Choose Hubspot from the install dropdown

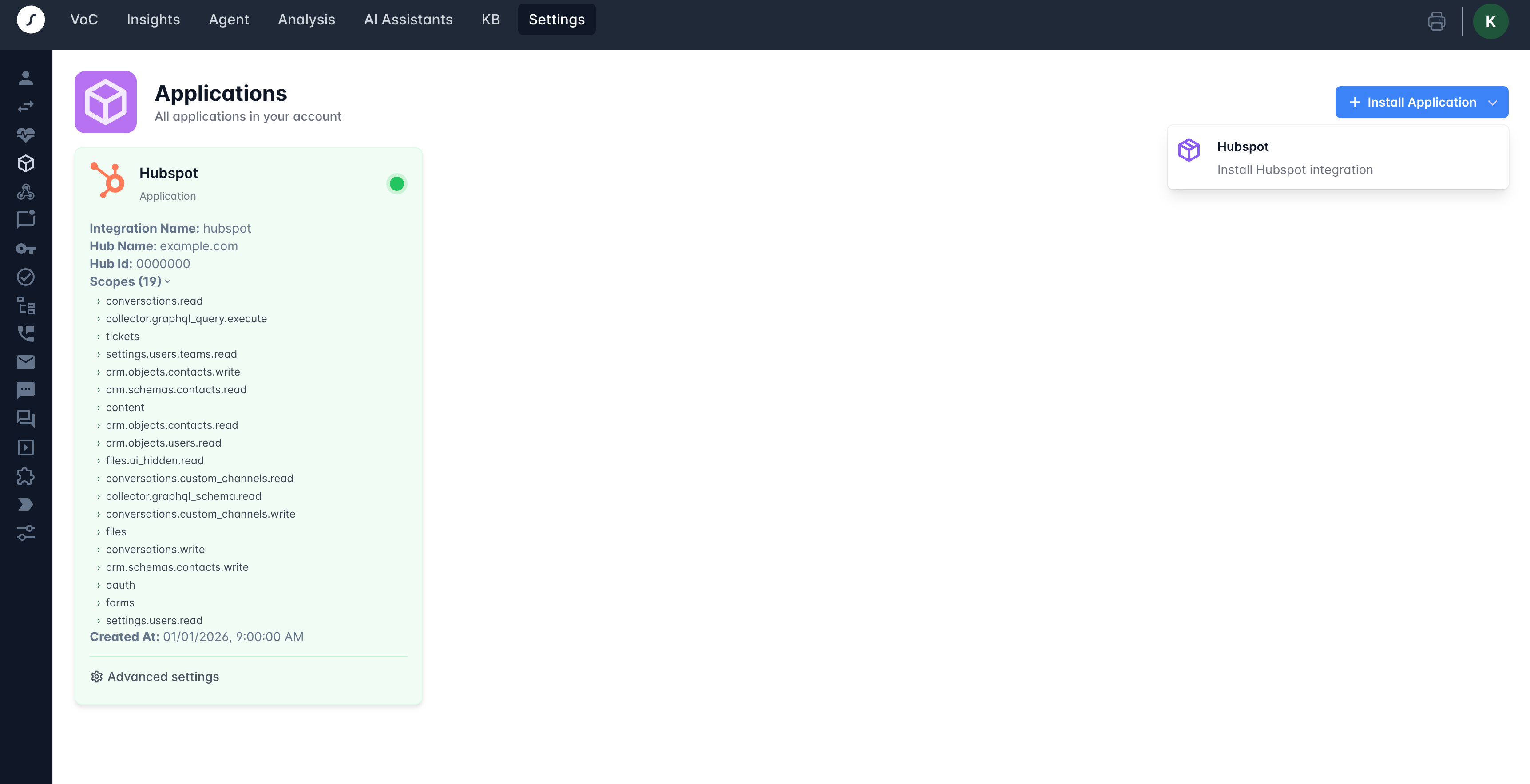(x=1338, y=158)
